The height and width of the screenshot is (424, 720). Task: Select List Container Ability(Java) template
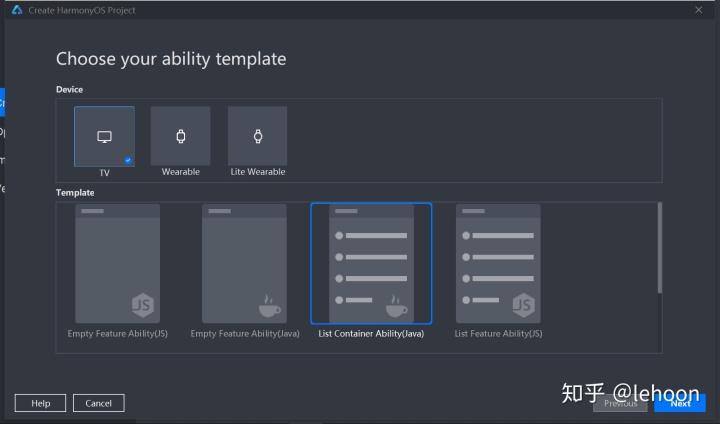371,264
